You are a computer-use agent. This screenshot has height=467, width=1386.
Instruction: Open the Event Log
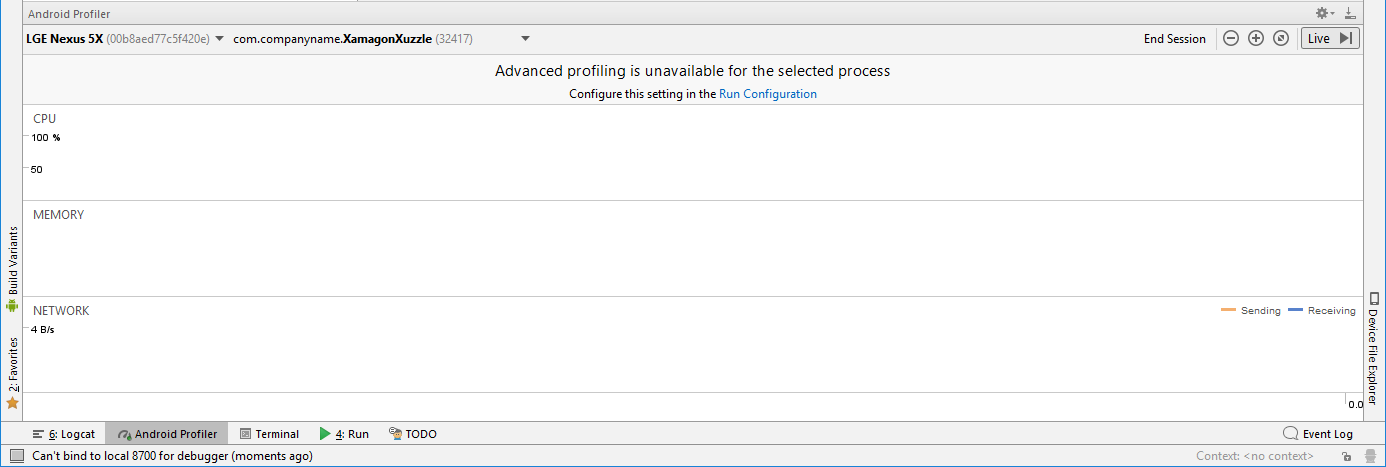1318,434
